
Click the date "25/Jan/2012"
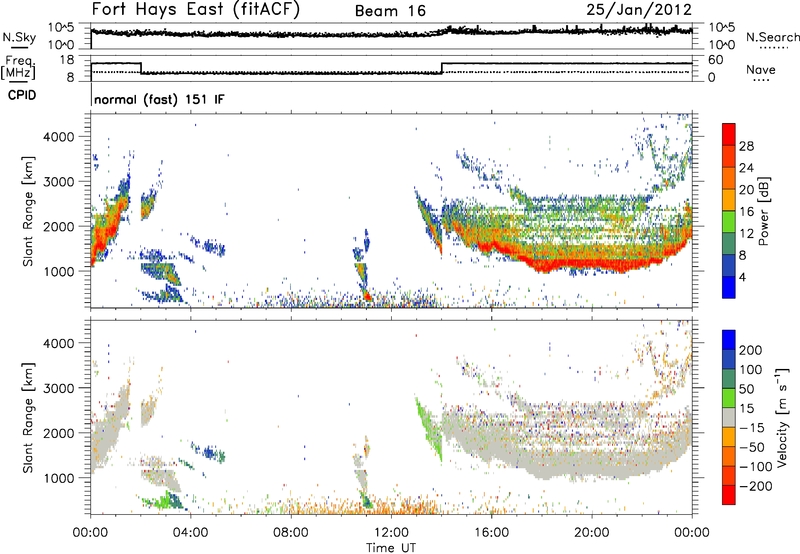(x=639, y=10)
